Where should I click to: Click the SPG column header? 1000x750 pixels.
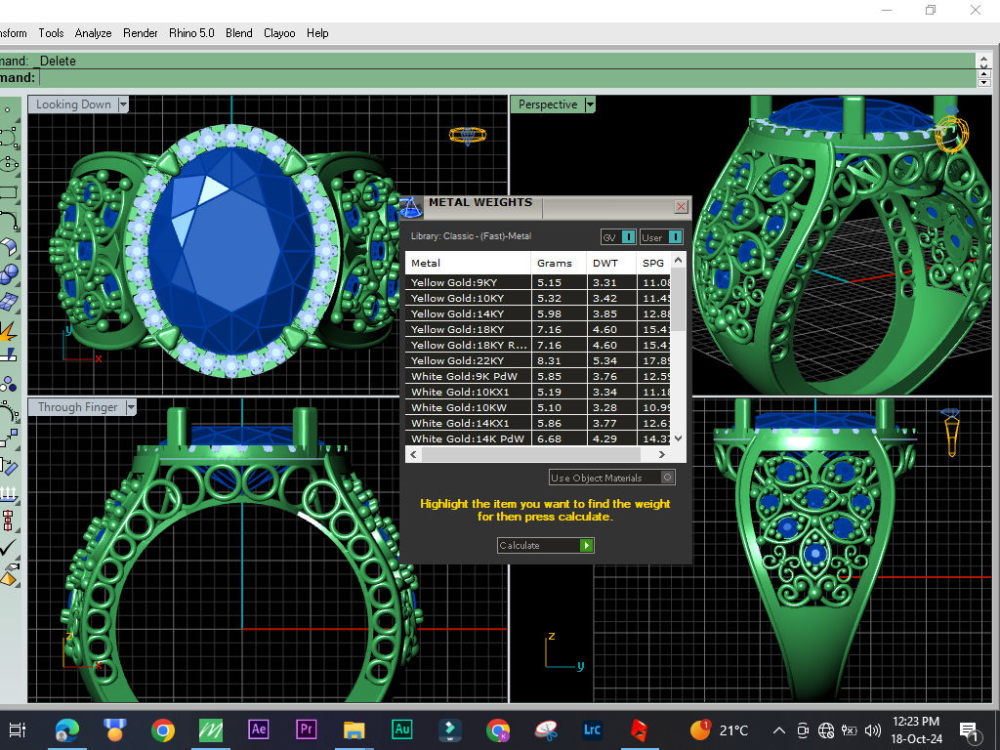coord(654,263)
